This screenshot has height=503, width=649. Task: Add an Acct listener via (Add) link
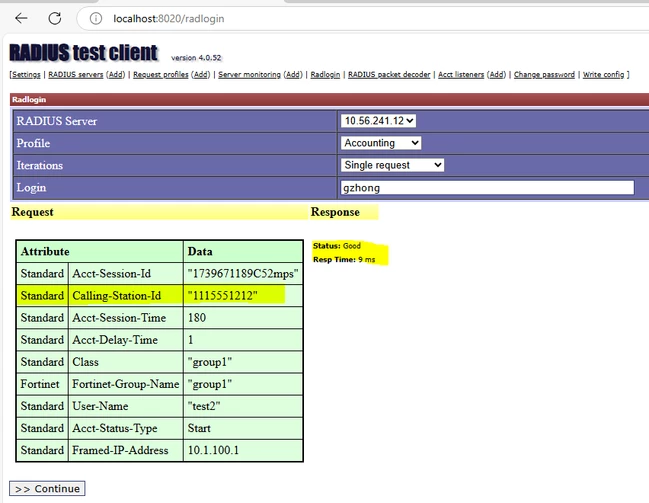tap(496, 75)
